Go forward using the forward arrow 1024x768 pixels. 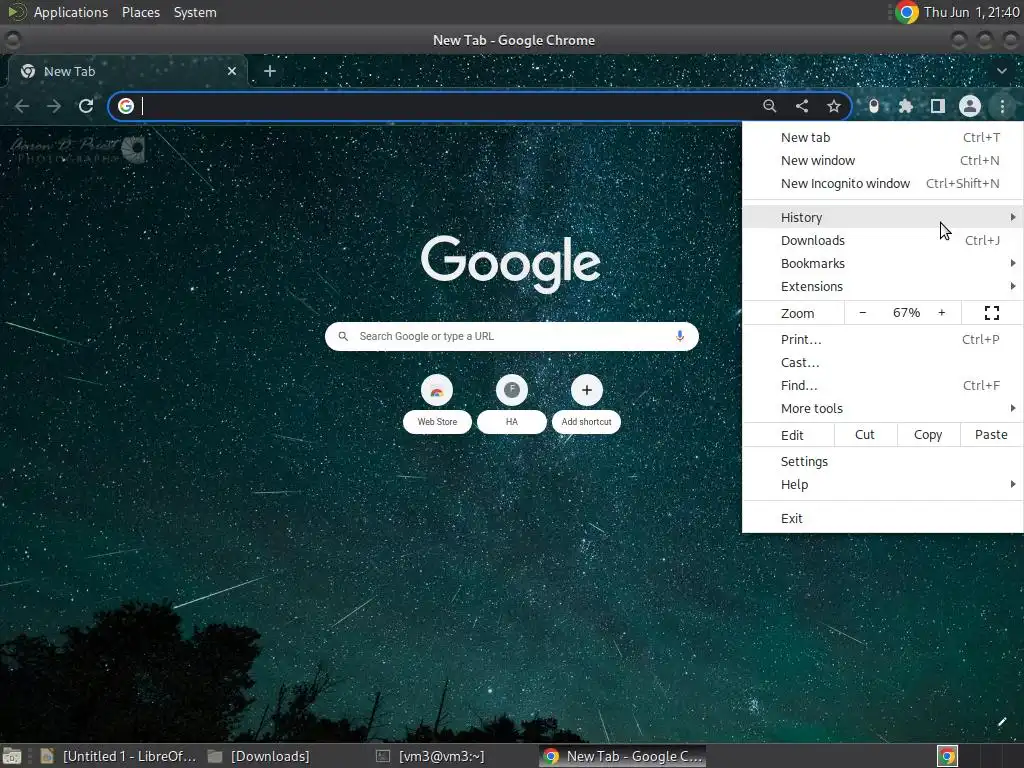54,106
